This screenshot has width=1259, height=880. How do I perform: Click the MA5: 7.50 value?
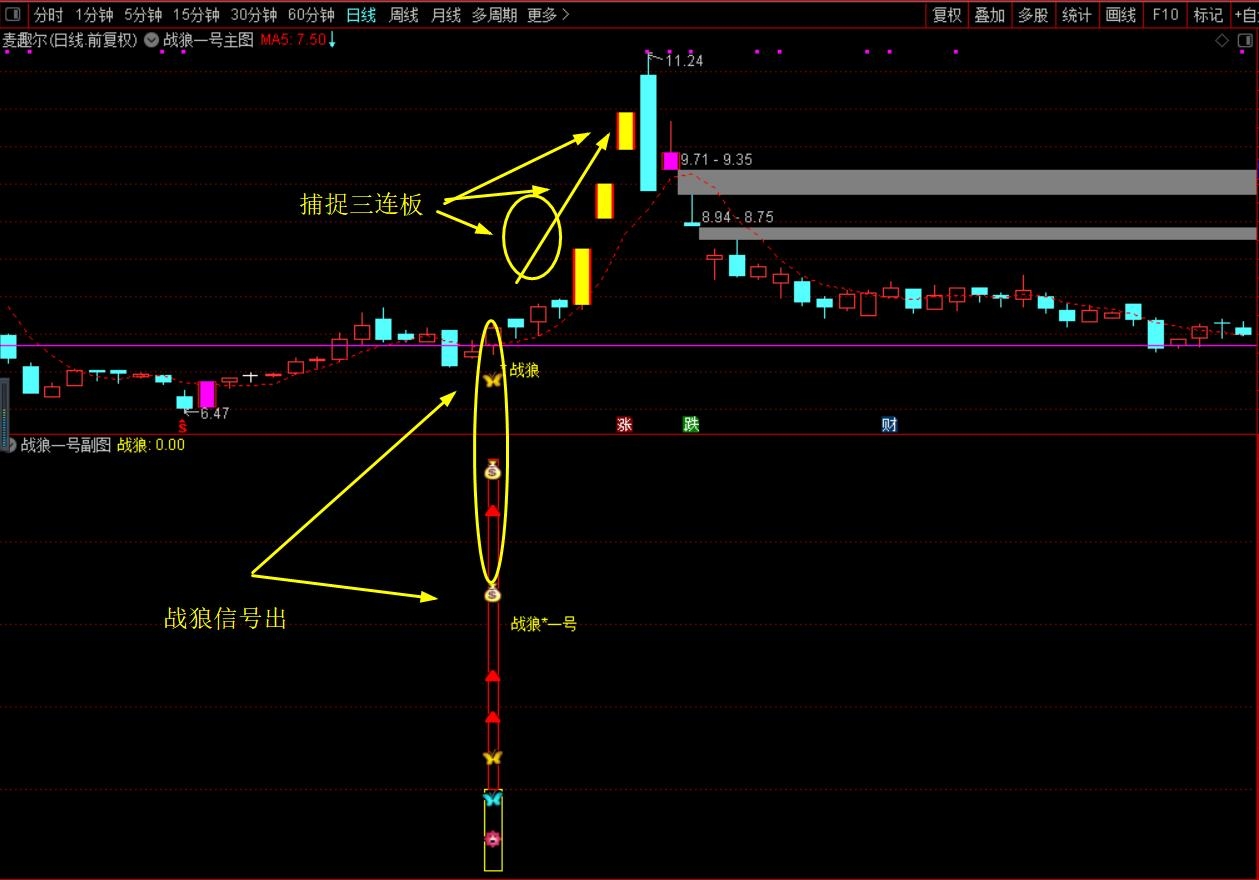[293, 40]
